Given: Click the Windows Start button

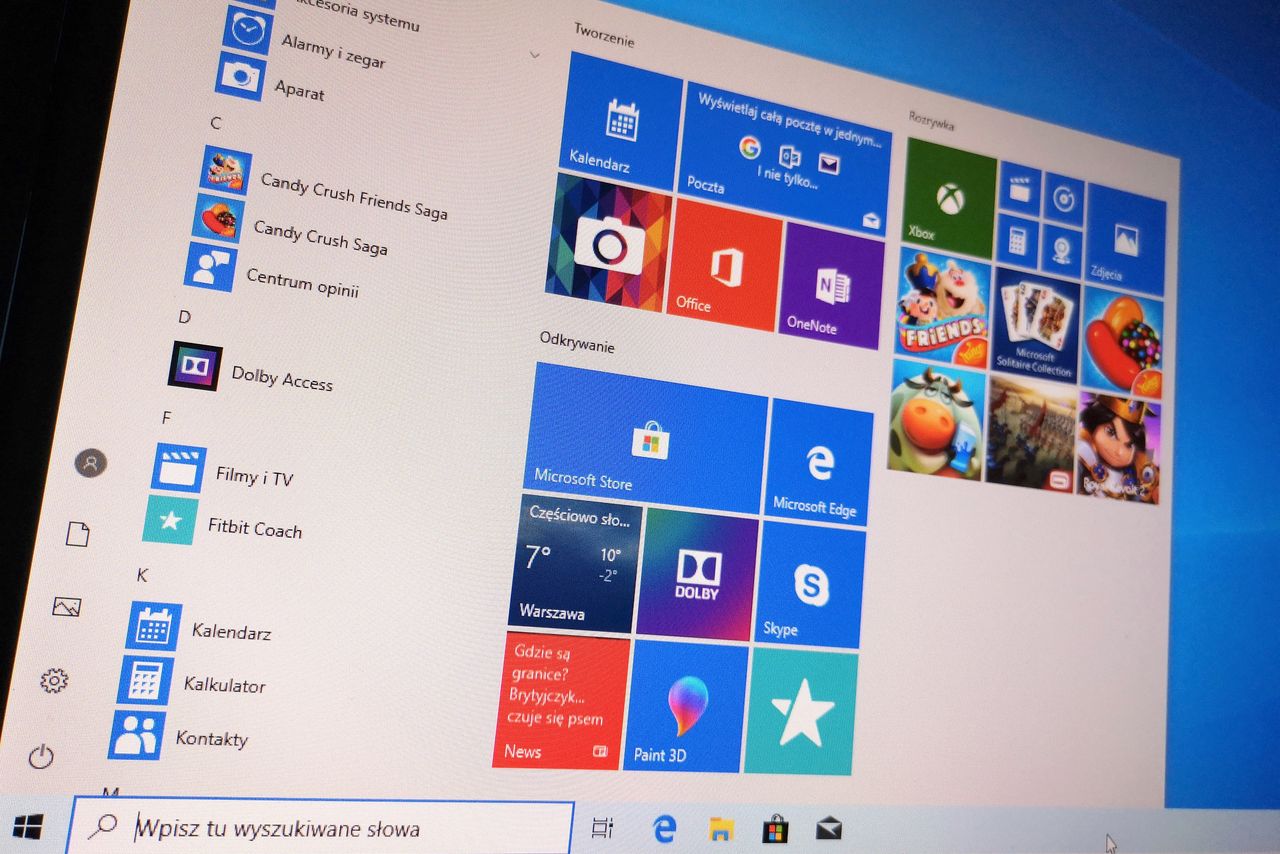Looking at the screenshot, I should click(28, 827).
